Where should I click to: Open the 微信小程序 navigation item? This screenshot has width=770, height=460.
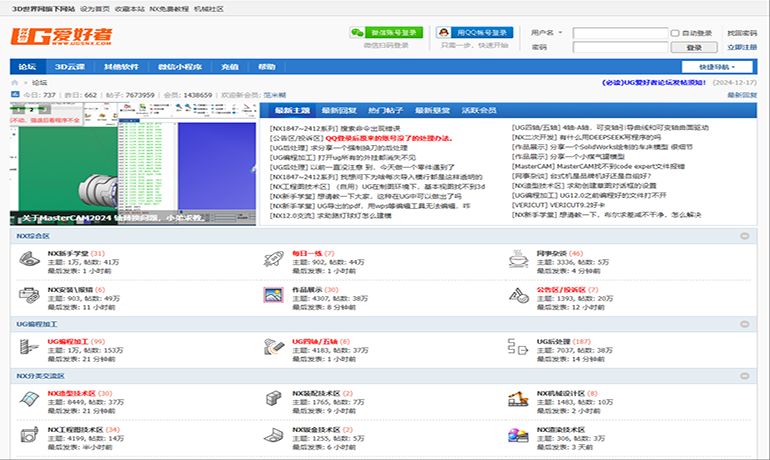click(180, 67)
